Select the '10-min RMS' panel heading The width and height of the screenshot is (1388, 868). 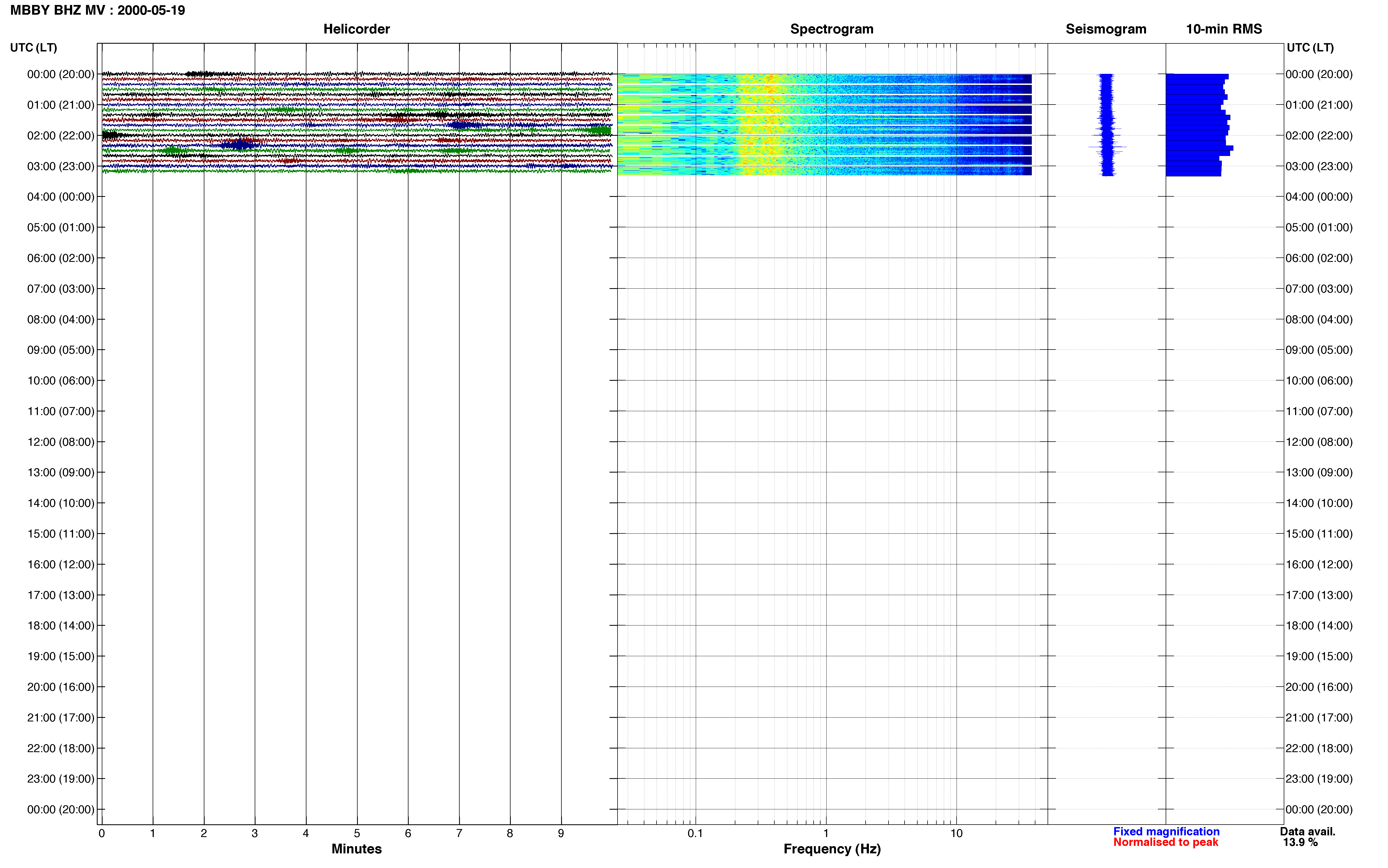[x=1224, y=29]
